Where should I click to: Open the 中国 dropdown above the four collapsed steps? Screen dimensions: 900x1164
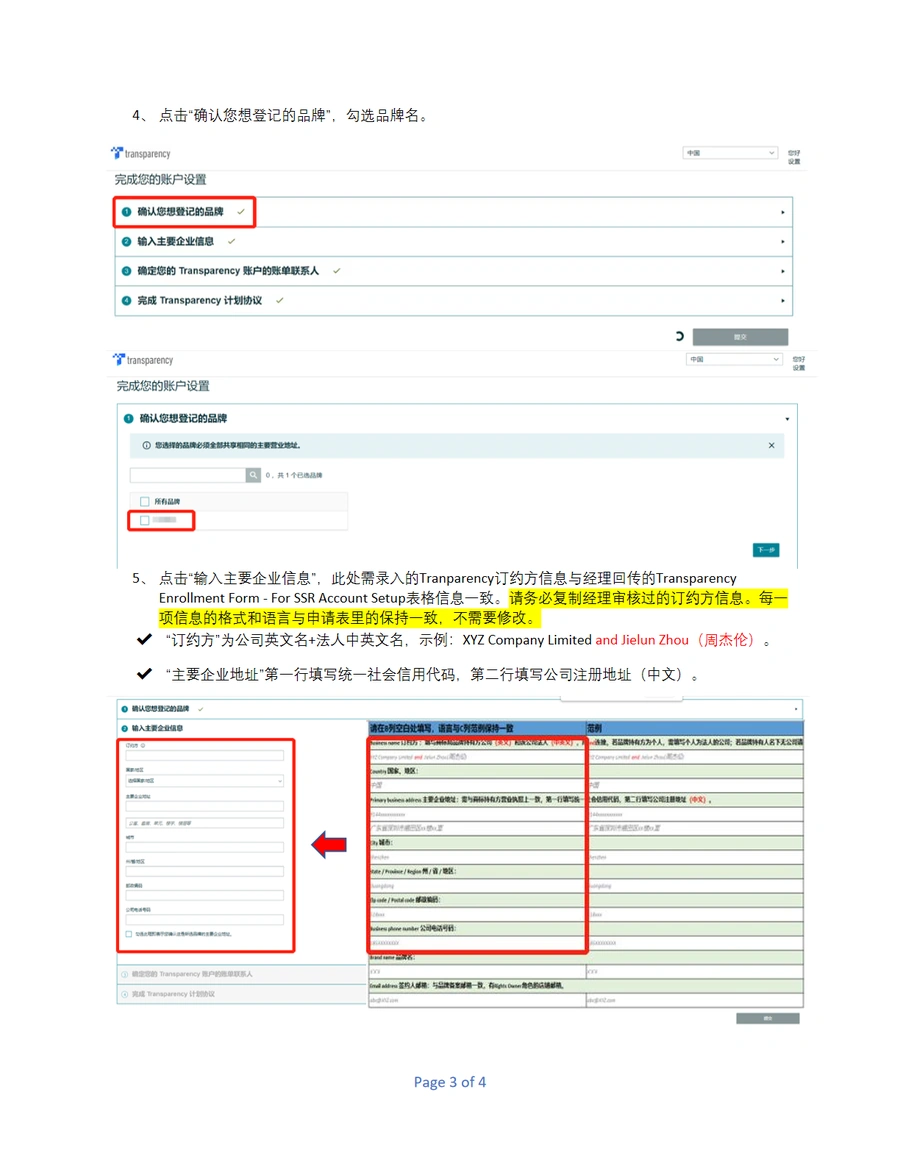[730, 153]
